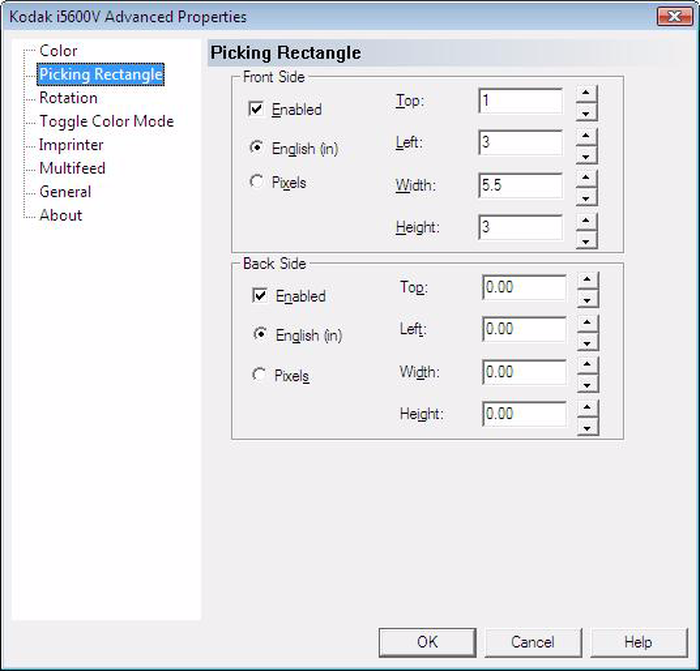The height and width of the screenshot is (671, 700).
Task: Decrease Front Side Width with down arrow
Action: pos(586,198)
